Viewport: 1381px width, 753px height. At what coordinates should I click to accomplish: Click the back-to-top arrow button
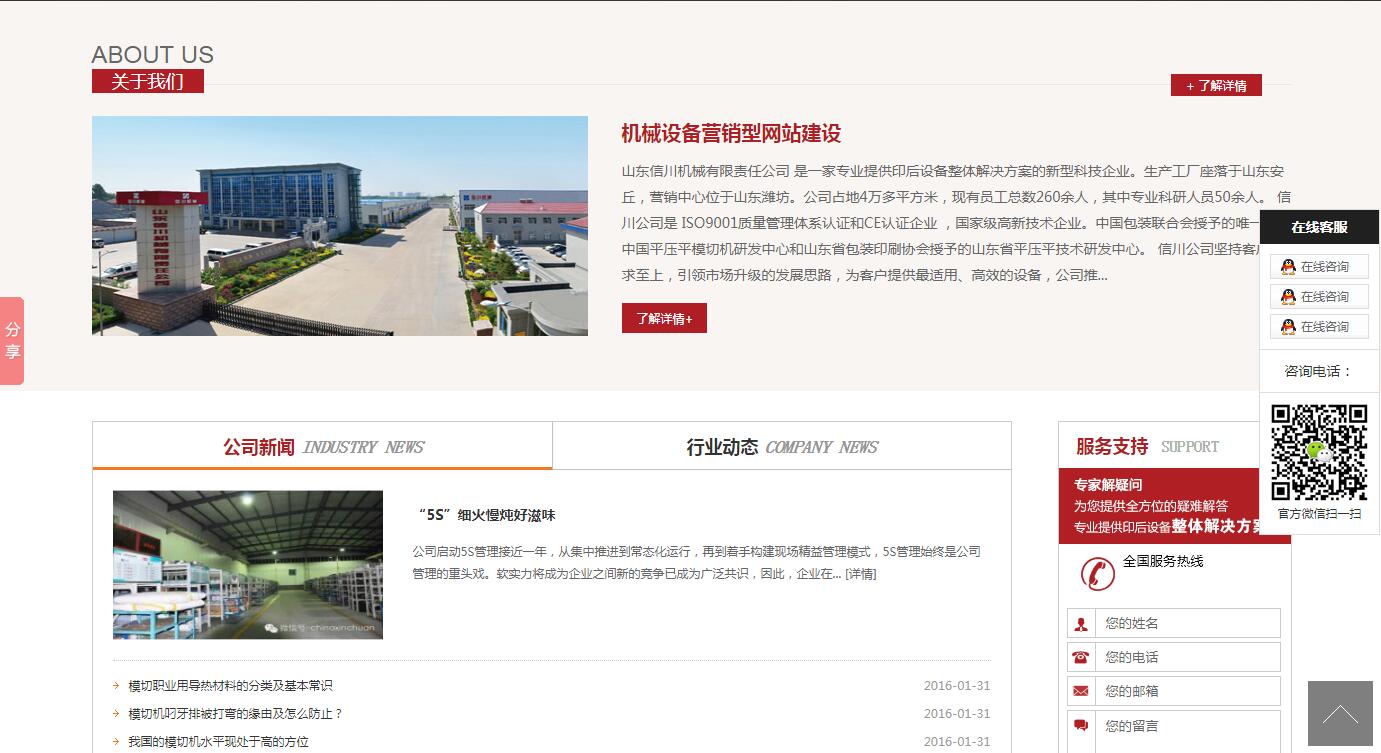1340,714
